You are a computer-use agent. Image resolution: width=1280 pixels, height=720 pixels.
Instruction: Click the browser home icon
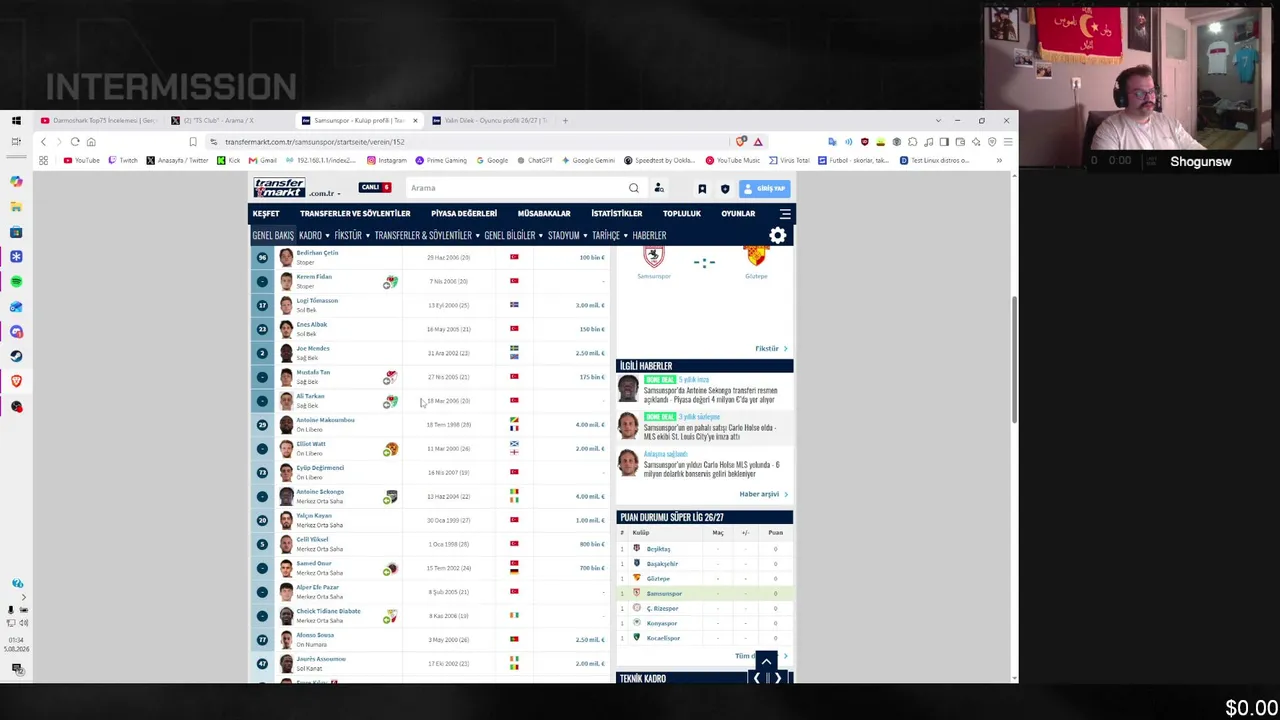click(91, 142)
